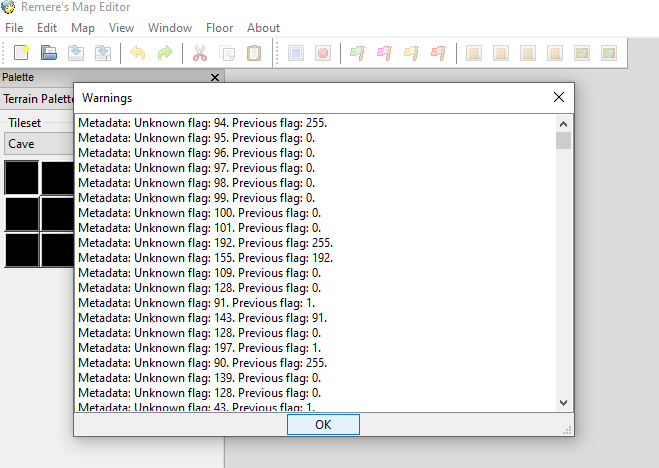The height and width of the screenshot is (468, 659).
Task: Open the File menu
Action: pos(14,28)
